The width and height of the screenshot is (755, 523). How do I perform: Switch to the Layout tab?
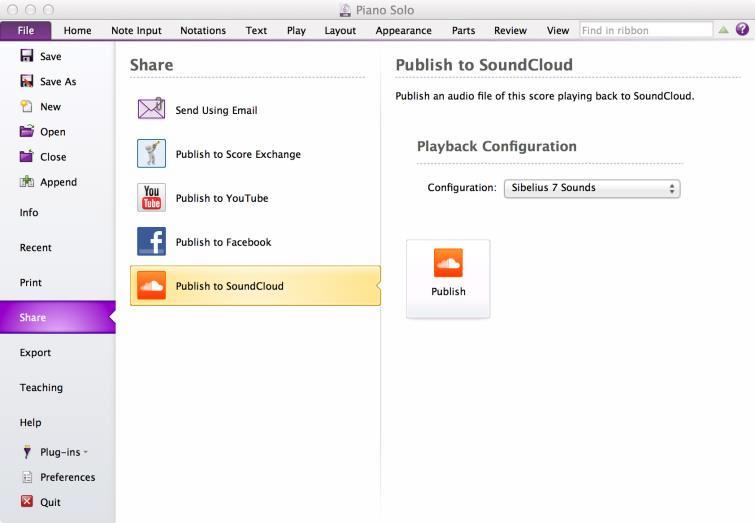coord(340,30)
